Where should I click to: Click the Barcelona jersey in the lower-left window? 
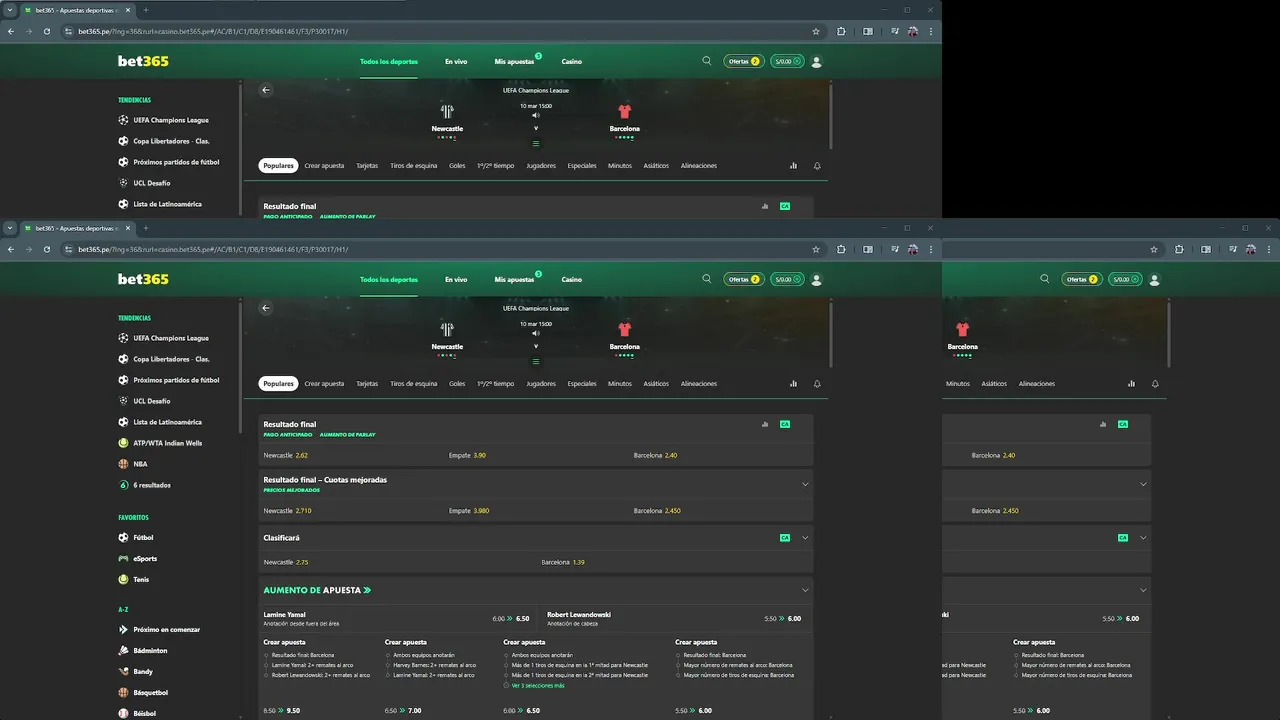coord(625,329)
